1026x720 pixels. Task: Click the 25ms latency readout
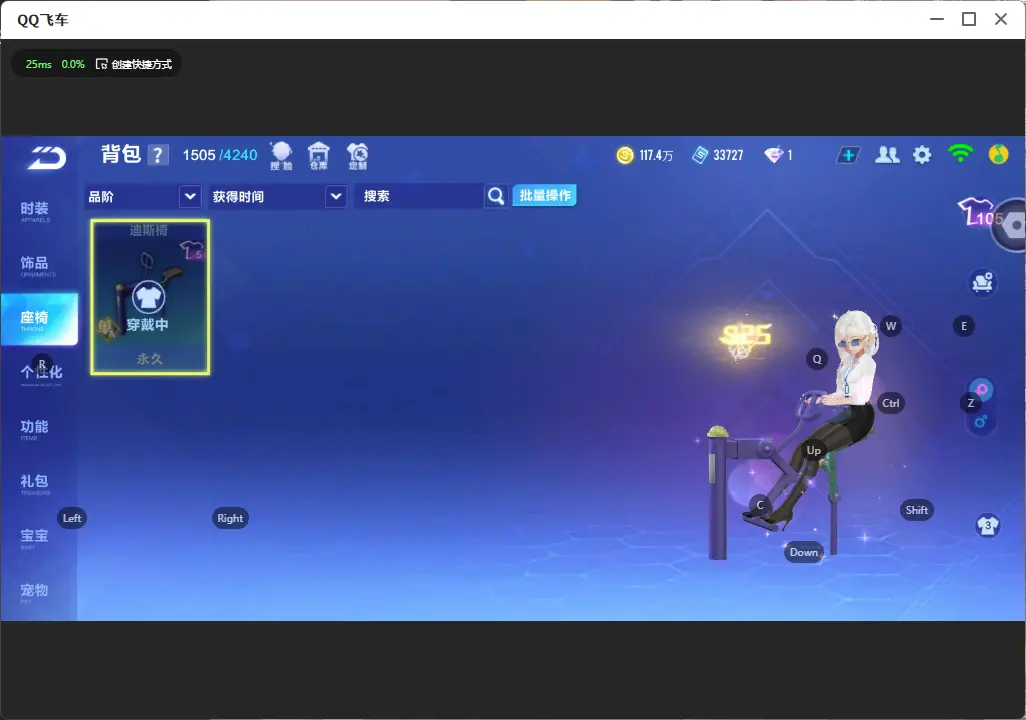39,64
